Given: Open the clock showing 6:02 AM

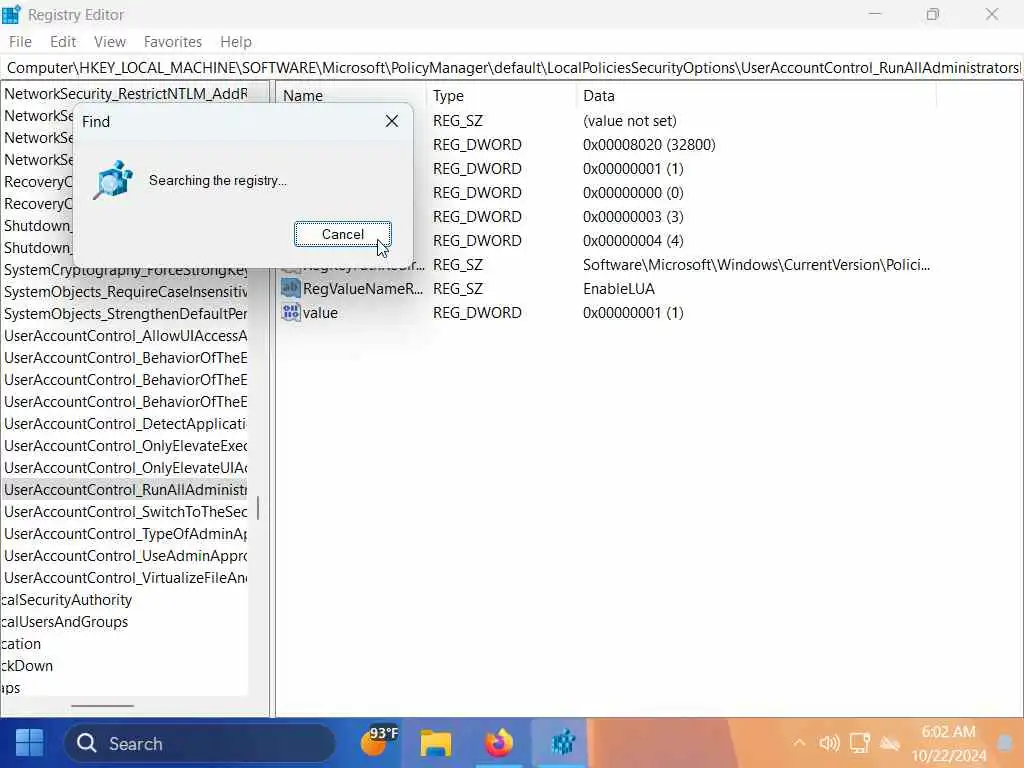Looking at the screenshot, I should 949,744.
